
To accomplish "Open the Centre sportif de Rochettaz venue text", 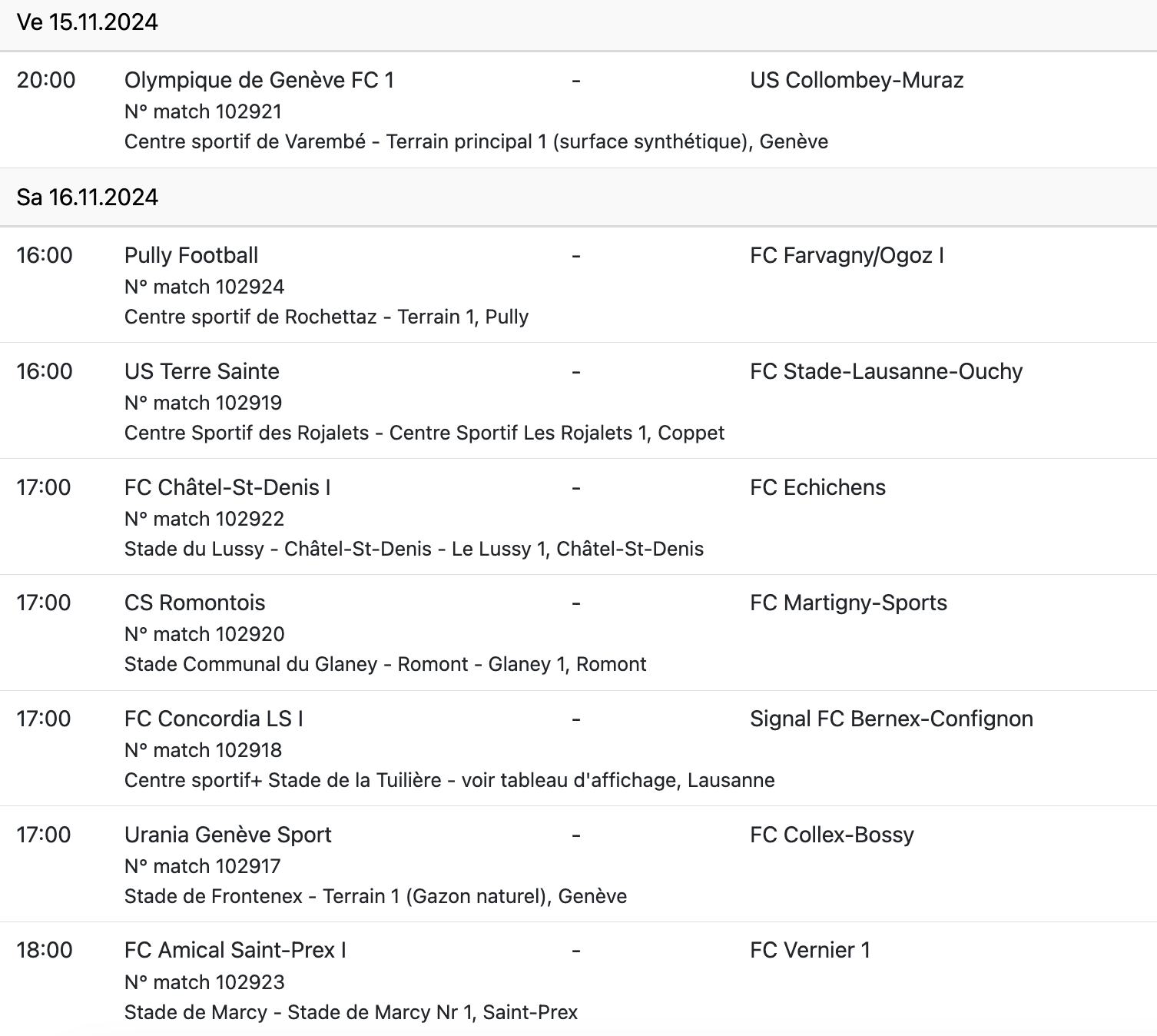I will tap(327, 317).
